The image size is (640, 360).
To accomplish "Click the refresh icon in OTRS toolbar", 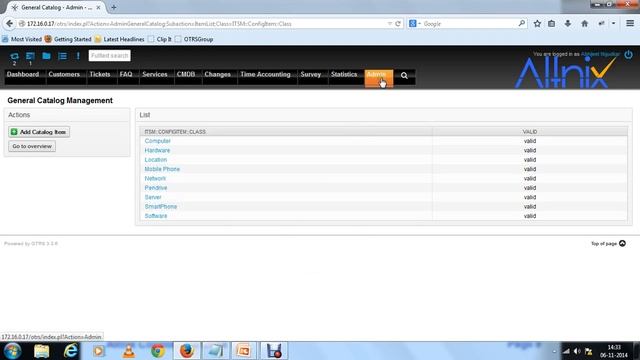I will point(14,56).
